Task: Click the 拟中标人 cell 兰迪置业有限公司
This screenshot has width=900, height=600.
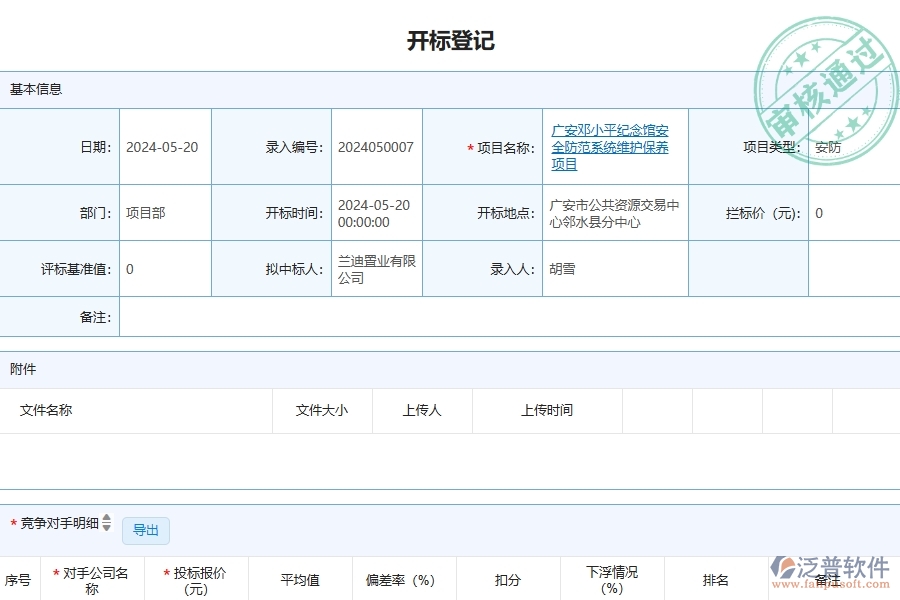Action: point(373,268)
